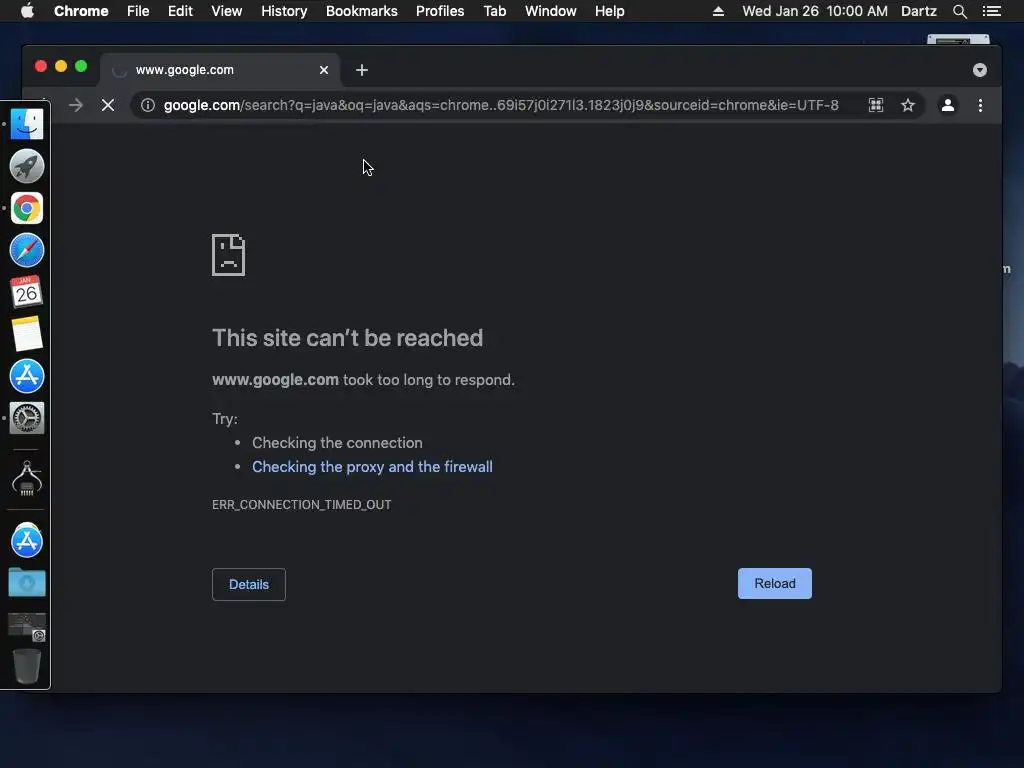Screen dimensions: 1024x768
Task: Open System Preferences gear in dock
Action: (x=27, y=418)
